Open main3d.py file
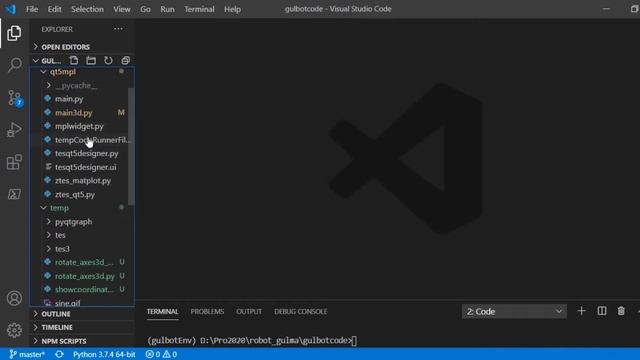This screenshot has height=360, width=640. [82, 113]
